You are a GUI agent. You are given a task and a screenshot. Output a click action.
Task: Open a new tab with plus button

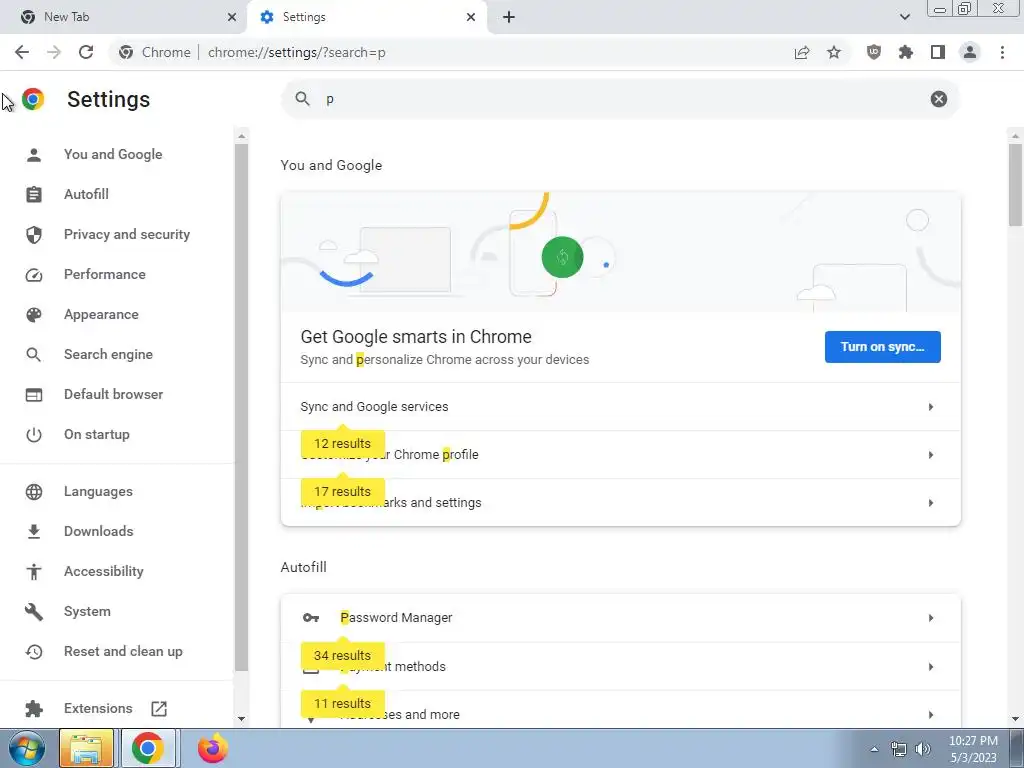tap(509, 17)
